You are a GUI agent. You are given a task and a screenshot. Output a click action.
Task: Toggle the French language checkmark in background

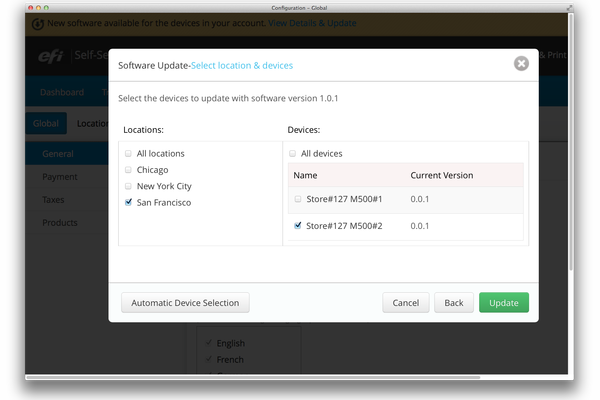(x=209, y=359)
